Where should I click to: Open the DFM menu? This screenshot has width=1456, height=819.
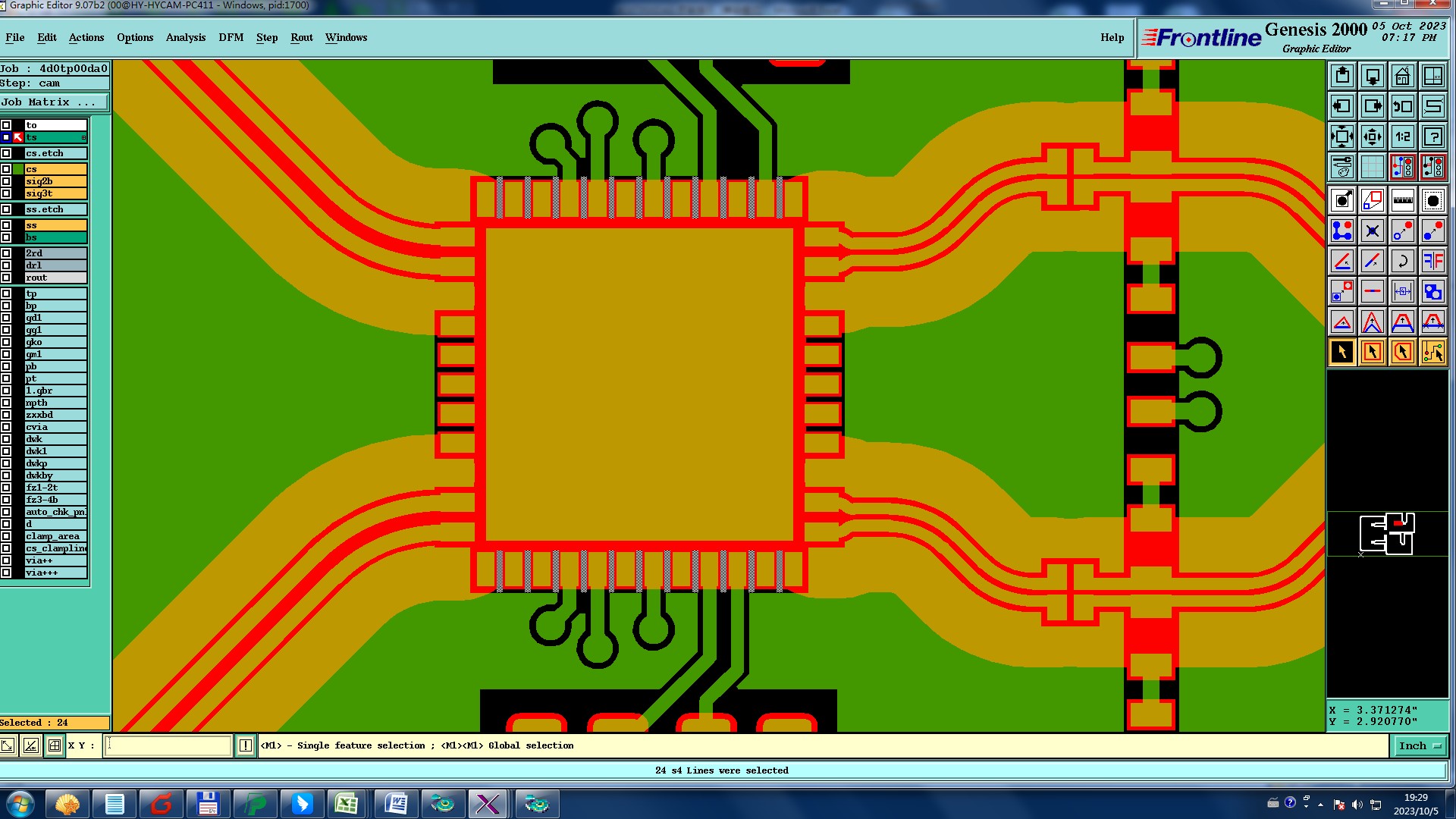tap(231, 37)
